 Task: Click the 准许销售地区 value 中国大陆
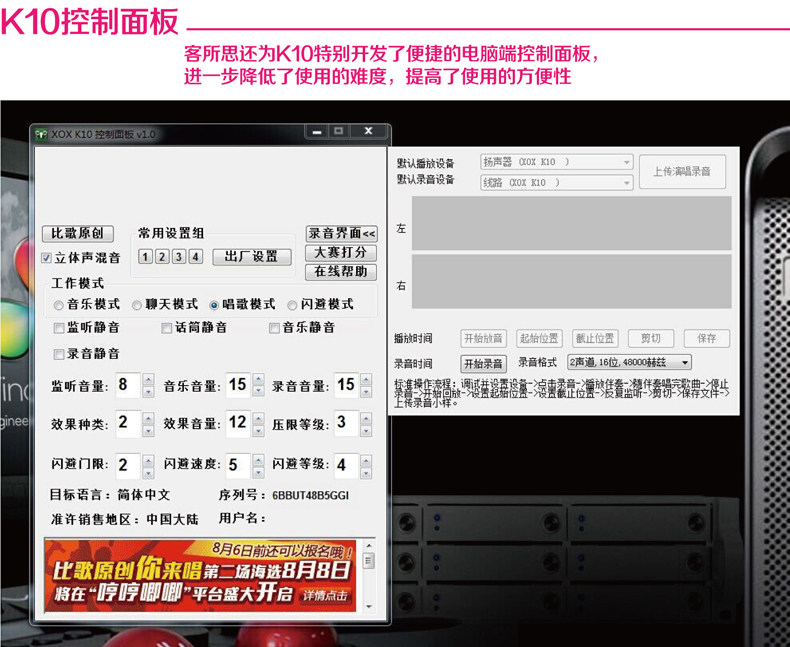pyautogui.click(x=172, y=519)
